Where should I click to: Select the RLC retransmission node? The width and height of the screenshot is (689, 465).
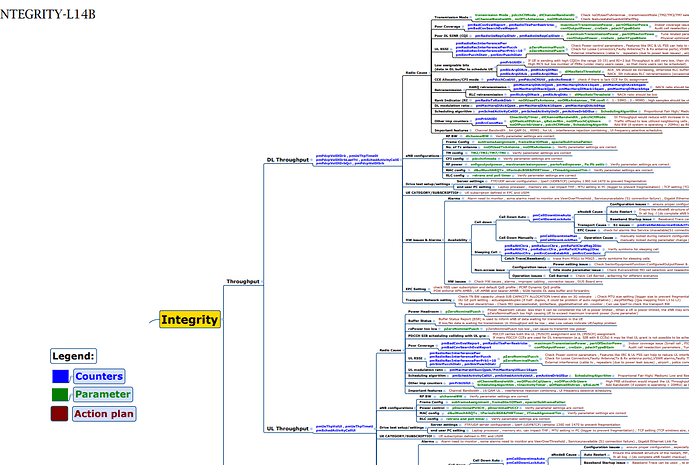pos(484,94)
